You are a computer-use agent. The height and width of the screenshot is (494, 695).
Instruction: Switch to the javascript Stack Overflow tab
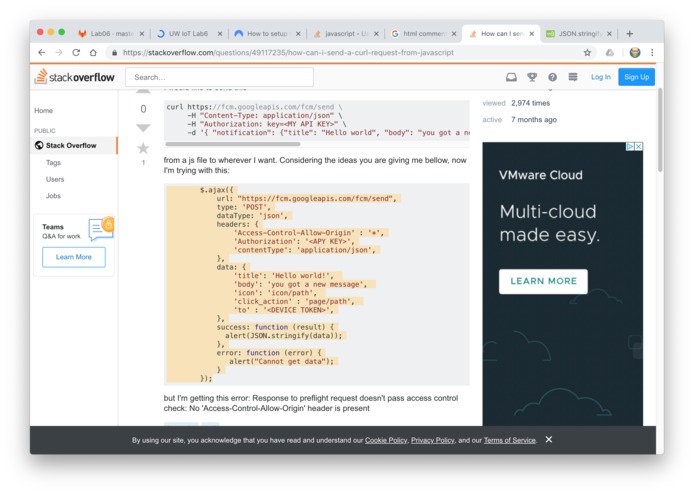tap(345, 34)
